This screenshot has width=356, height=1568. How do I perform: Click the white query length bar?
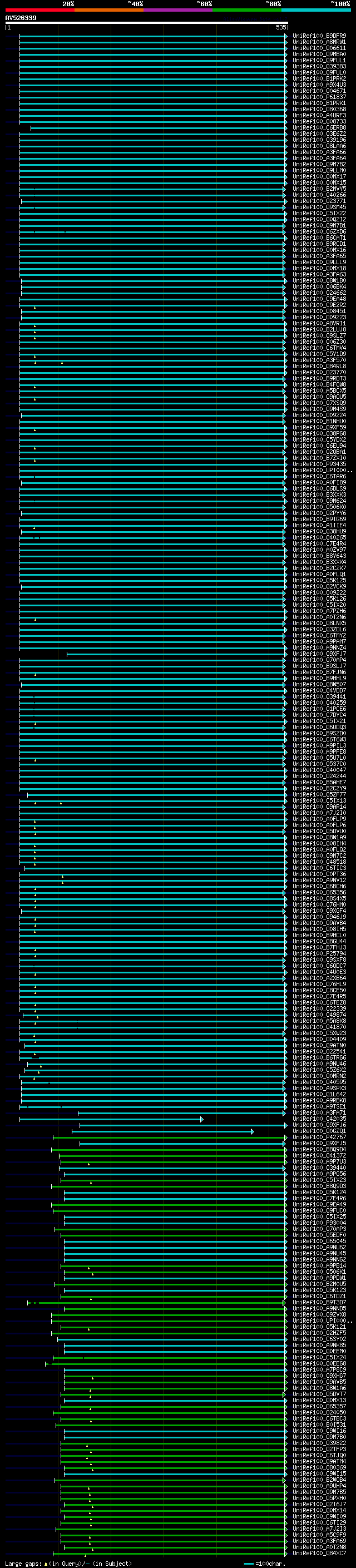pos(146,22)
